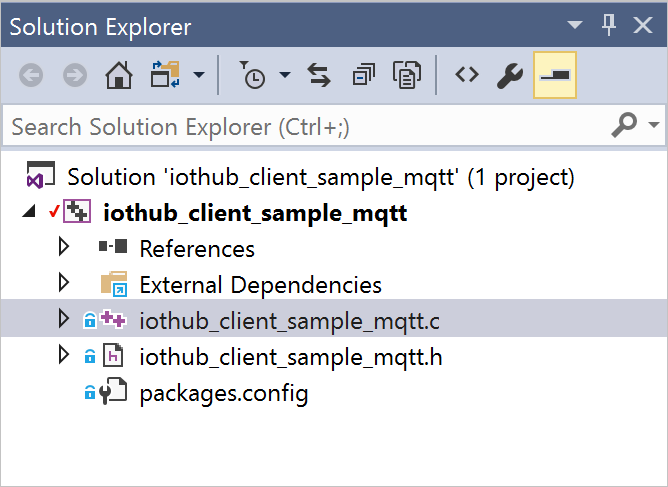Expand the External Dependencies node

click(x=65, y=284)
